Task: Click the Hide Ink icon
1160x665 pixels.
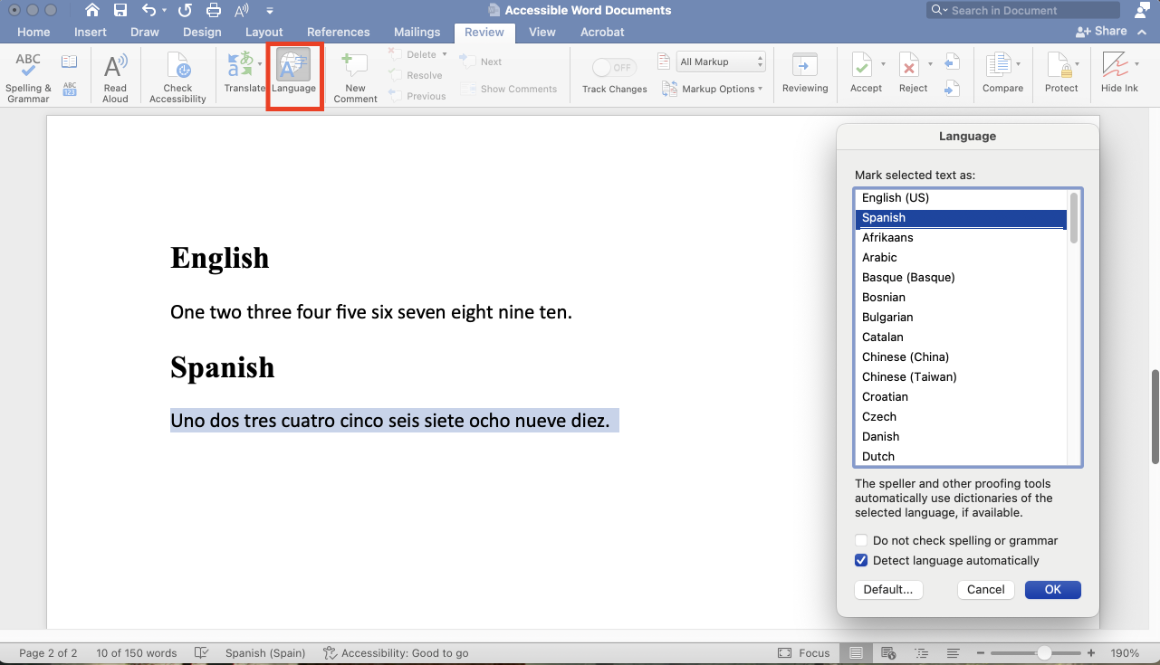Action: 1117,70
